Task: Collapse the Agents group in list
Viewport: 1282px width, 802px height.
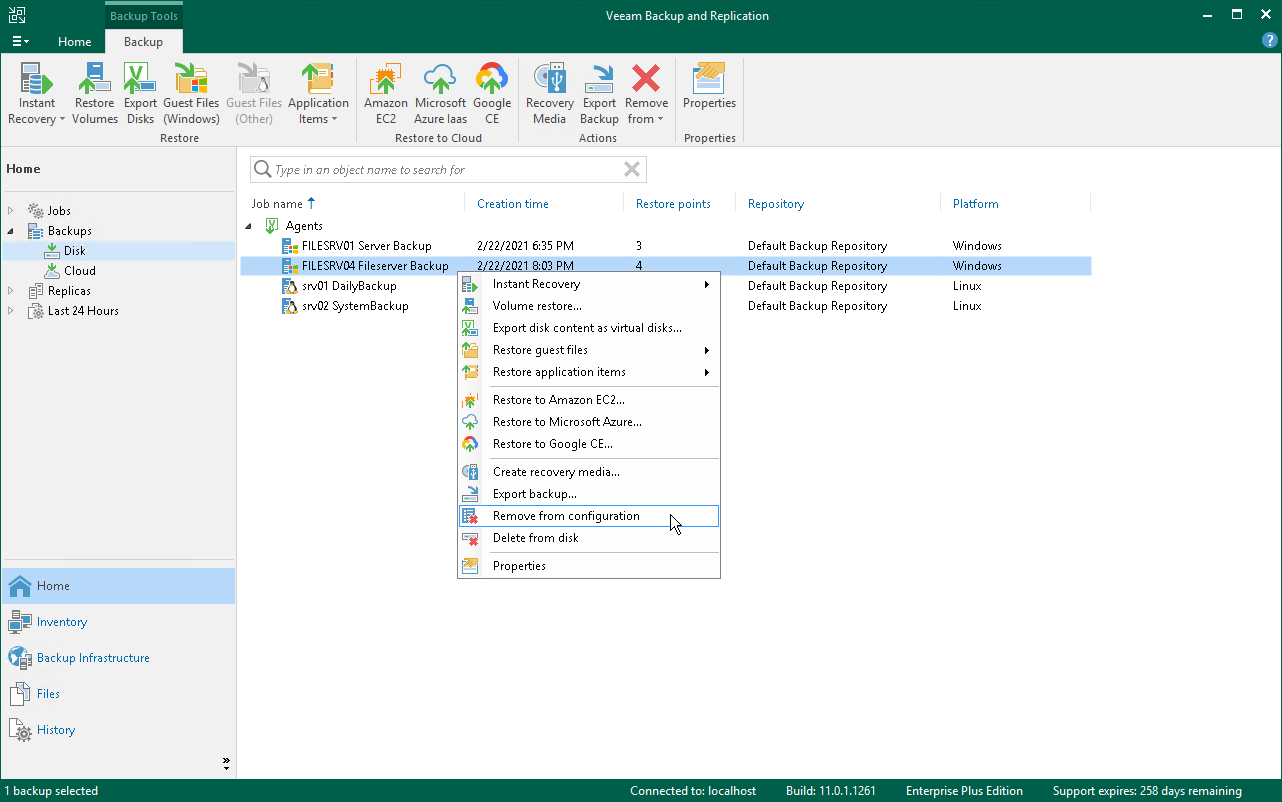Action: pyautogui.click(x=249, y=226)
